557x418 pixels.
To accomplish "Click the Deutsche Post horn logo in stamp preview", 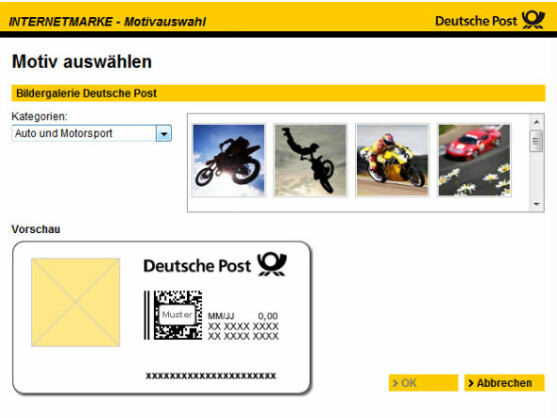I will click(x=272, y=264).
